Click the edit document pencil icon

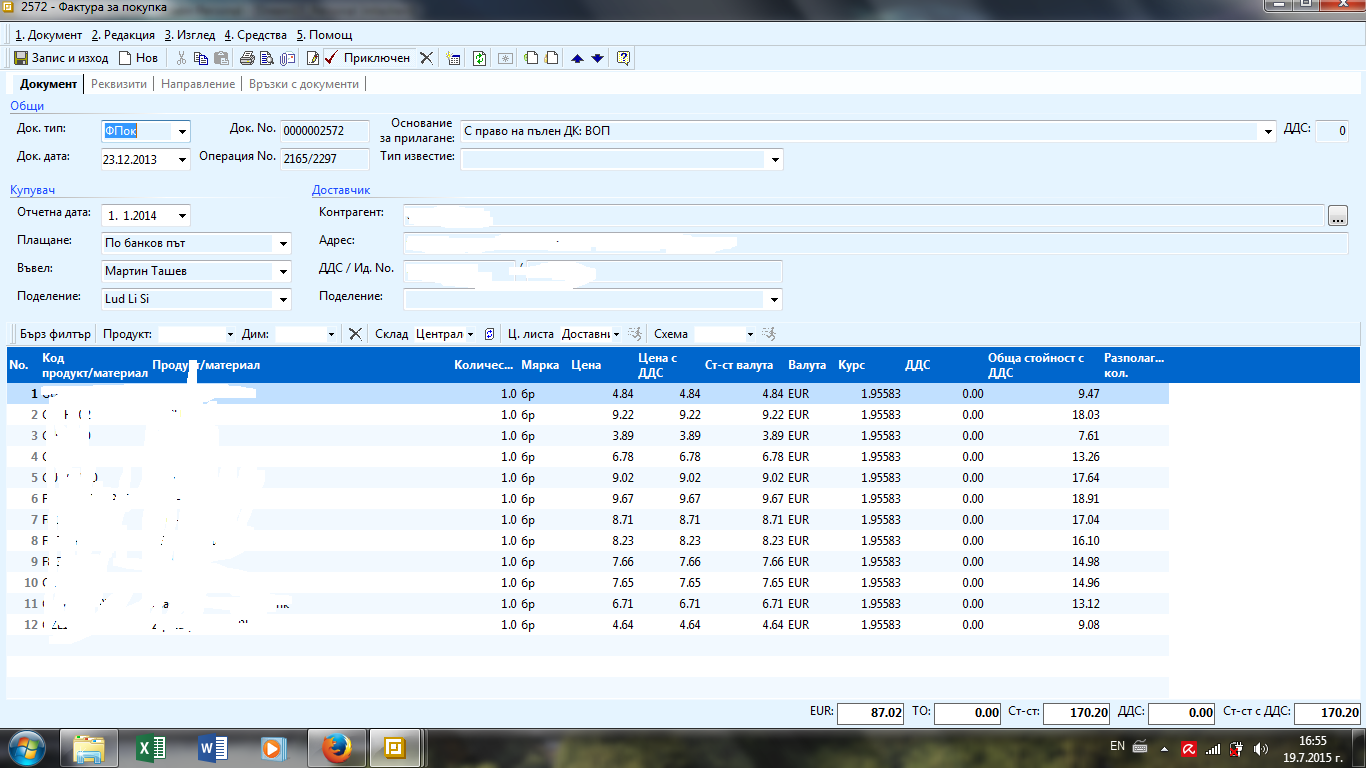(x=312, y=58)
